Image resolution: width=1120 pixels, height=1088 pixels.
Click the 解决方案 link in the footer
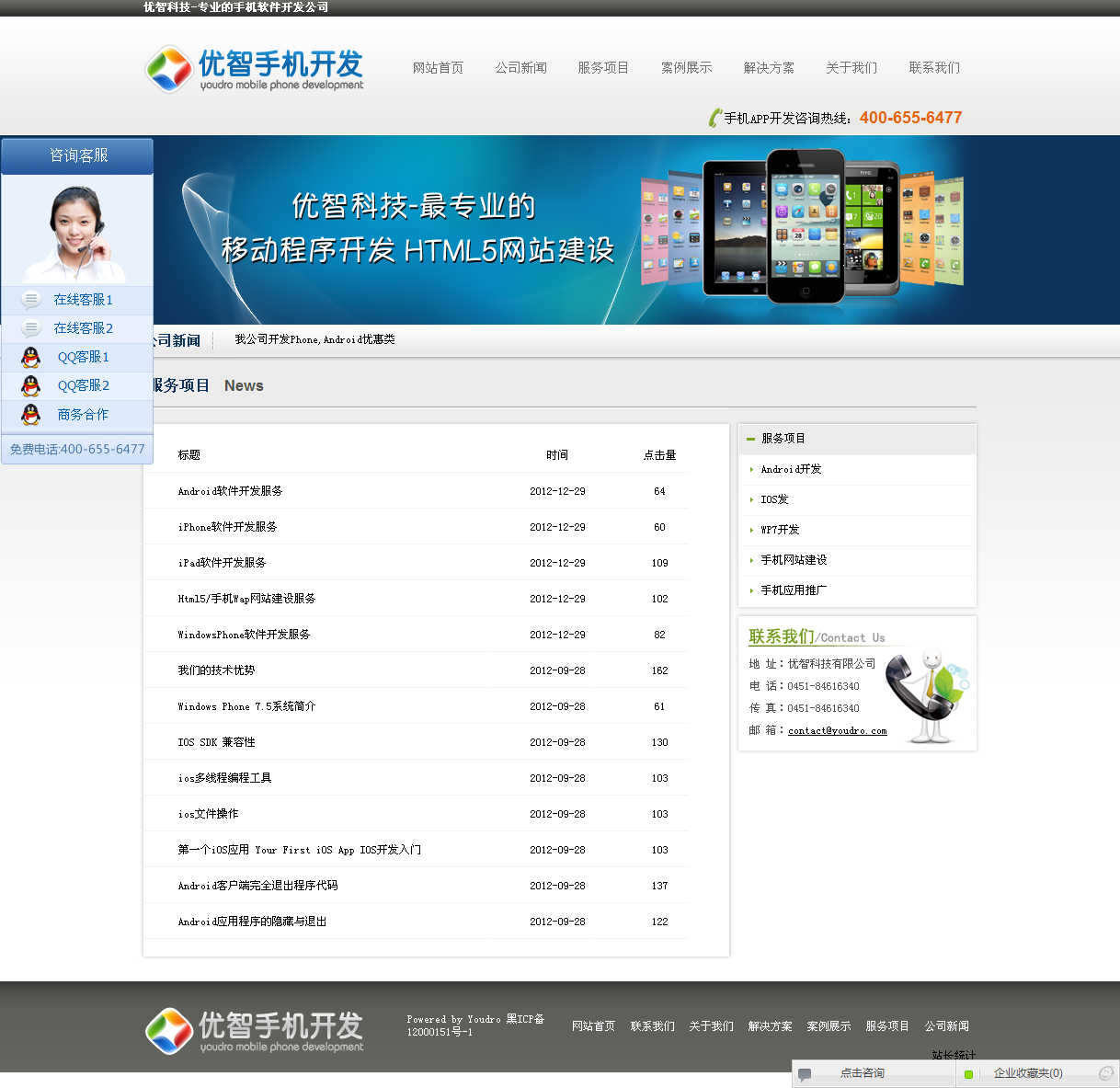coord(770,1026)
